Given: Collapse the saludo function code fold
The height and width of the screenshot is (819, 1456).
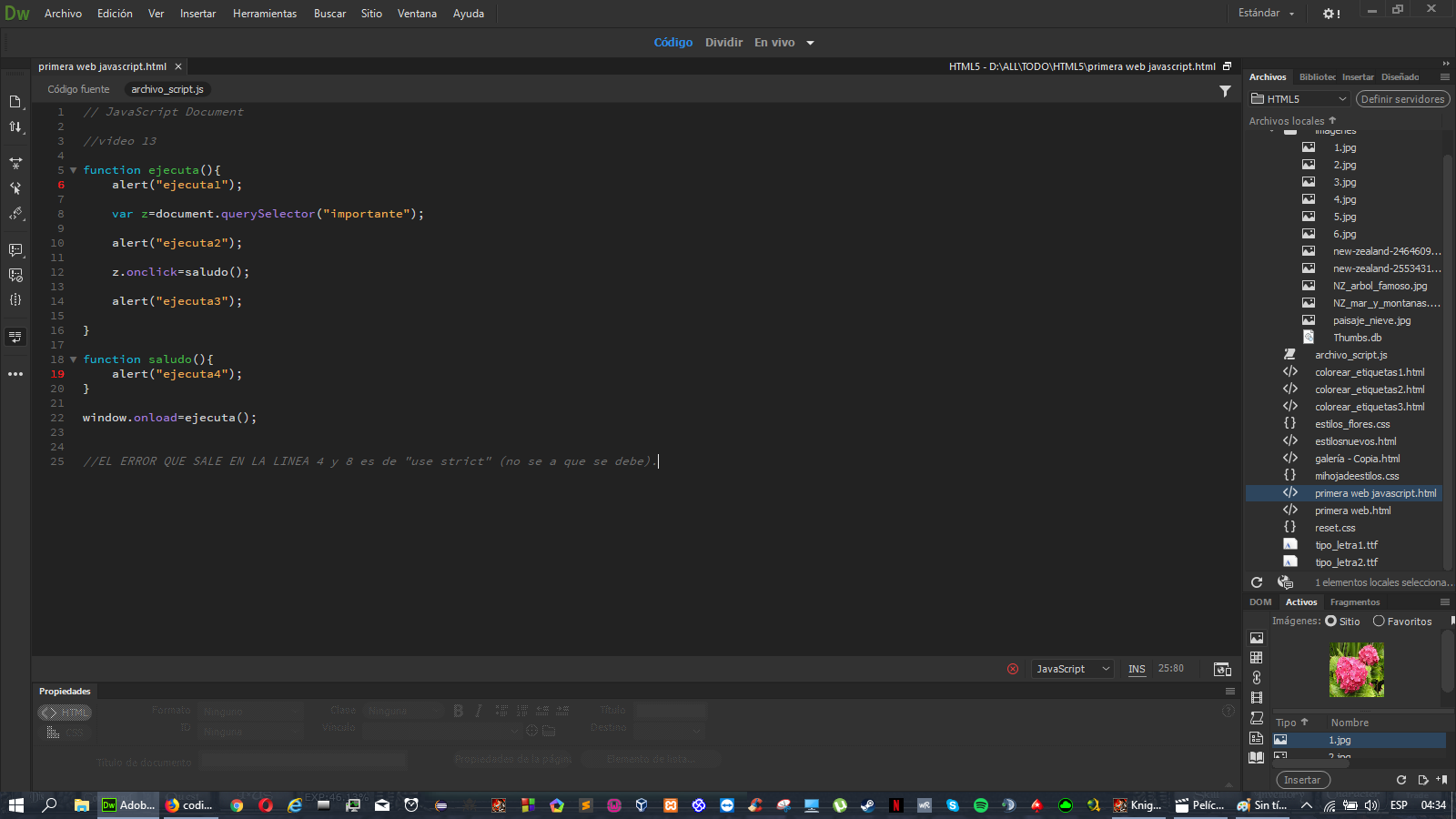Looking at the screenshot, I should click(74, 359).
